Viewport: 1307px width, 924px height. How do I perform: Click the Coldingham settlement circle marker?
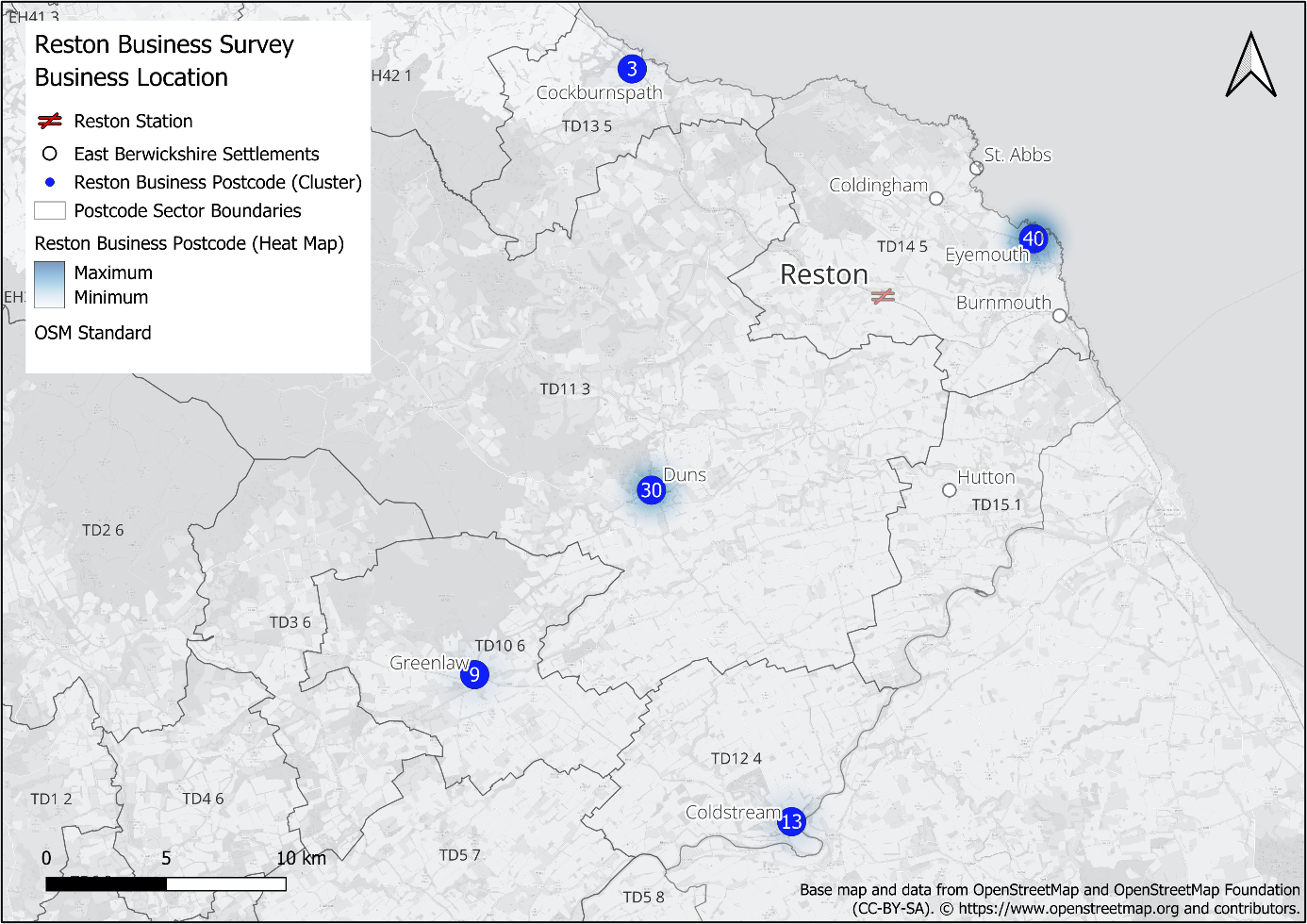click(935, 198)
